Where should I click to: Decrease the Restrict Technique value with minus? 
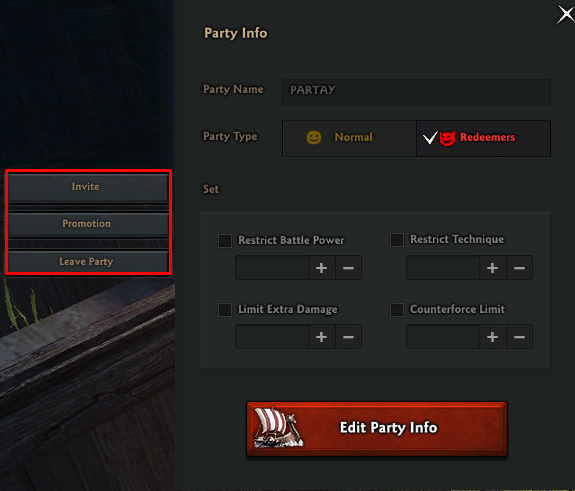[x=519, y=268]
